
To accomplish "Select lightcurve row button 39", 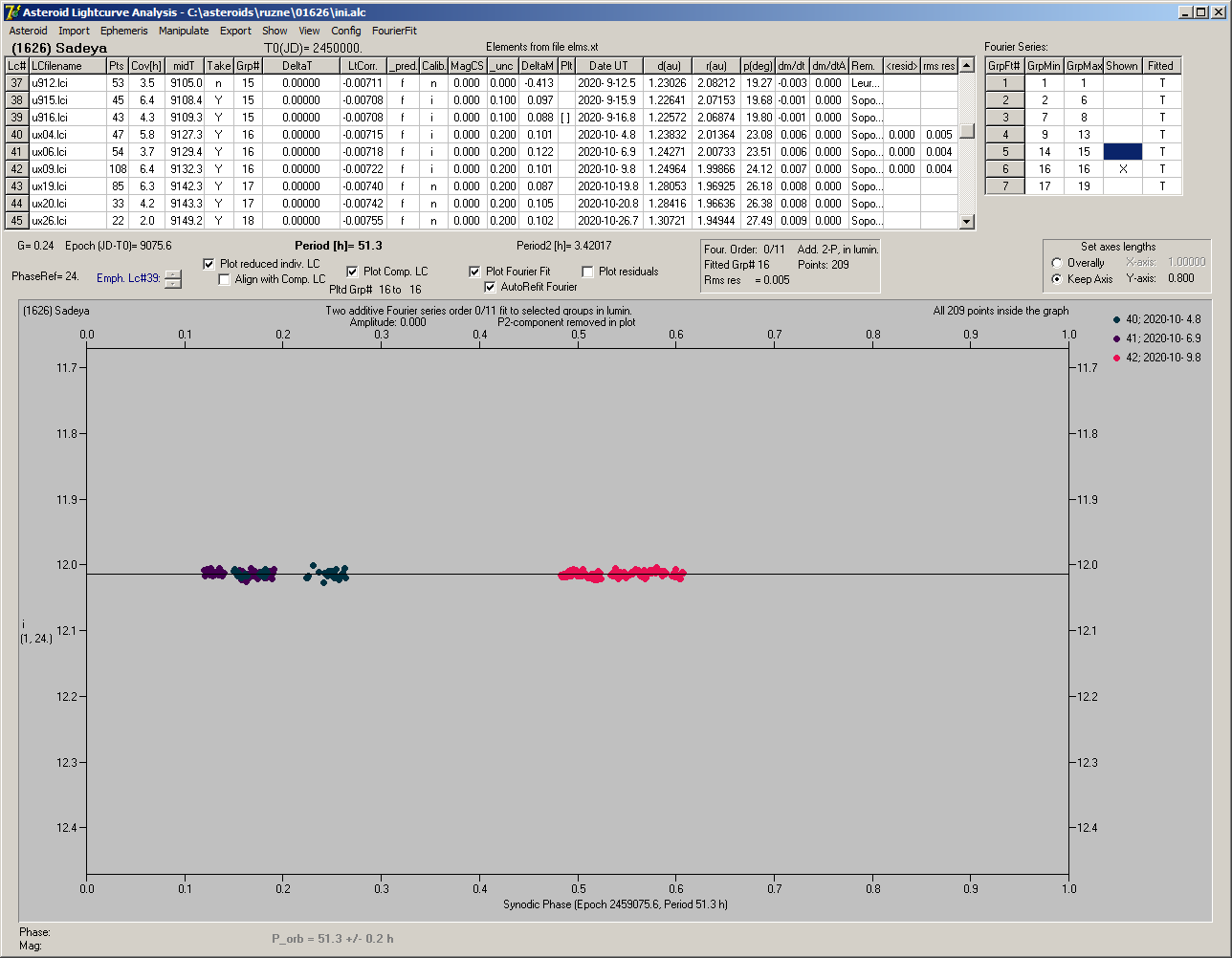I will coord(17,118).
